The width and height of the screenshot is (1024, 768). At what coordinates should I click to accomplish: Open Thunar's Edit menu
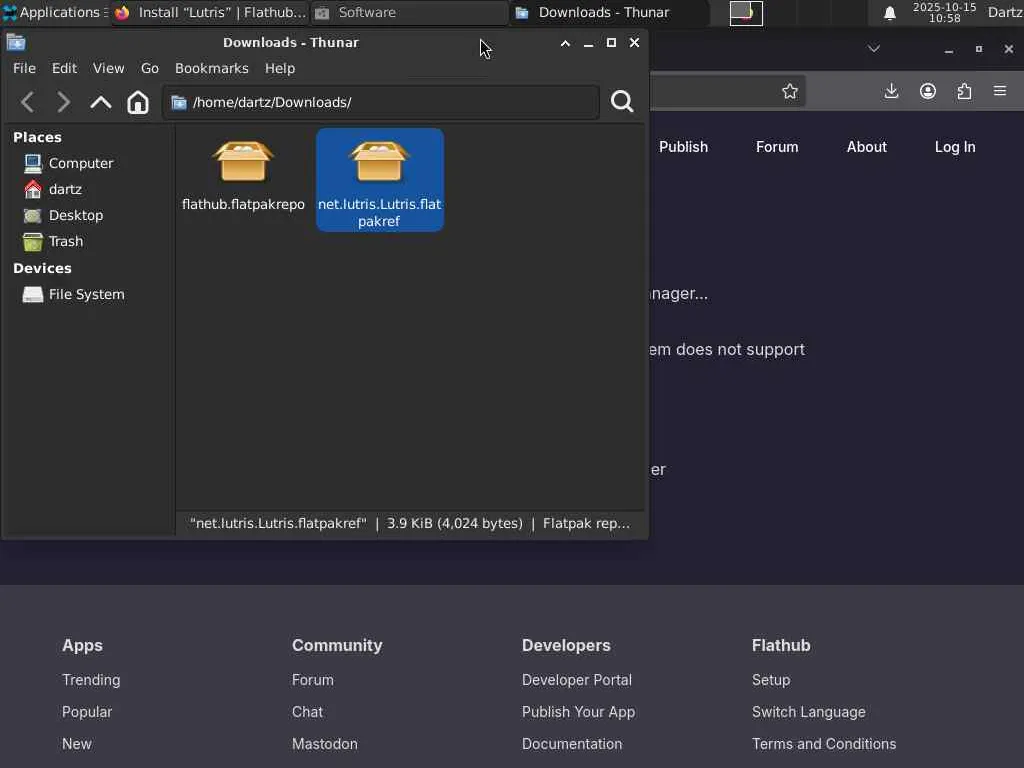point(65,68)
